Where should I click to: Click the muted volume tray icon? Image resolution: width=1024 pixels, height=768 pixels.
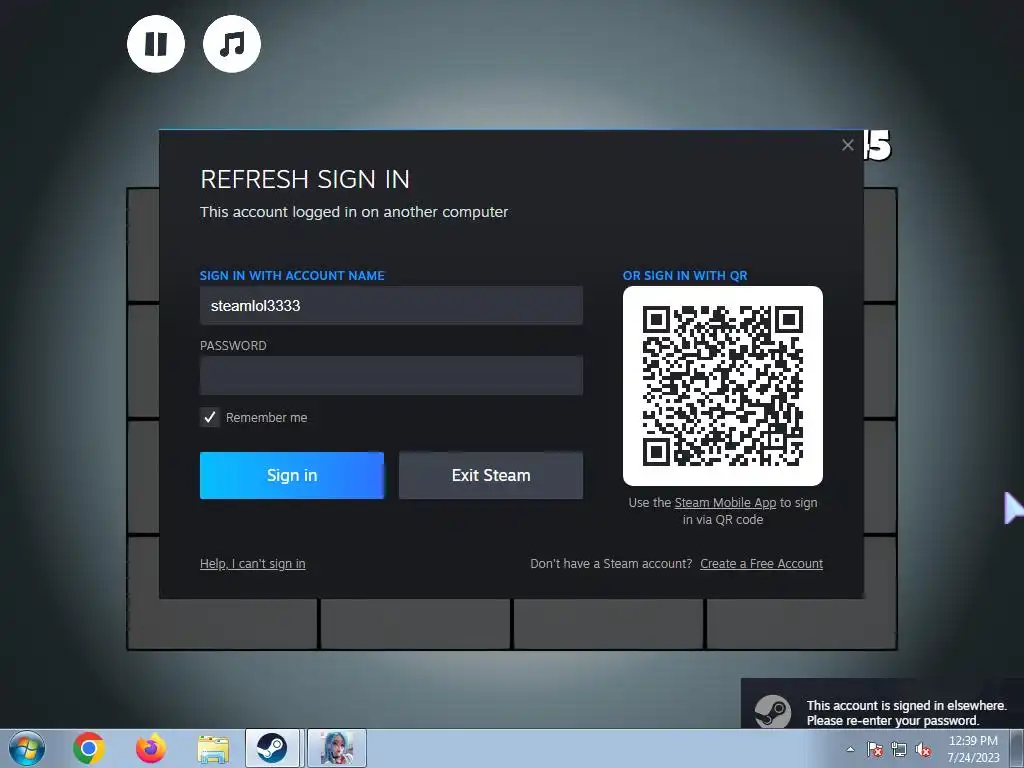click(x=923, y=750)
